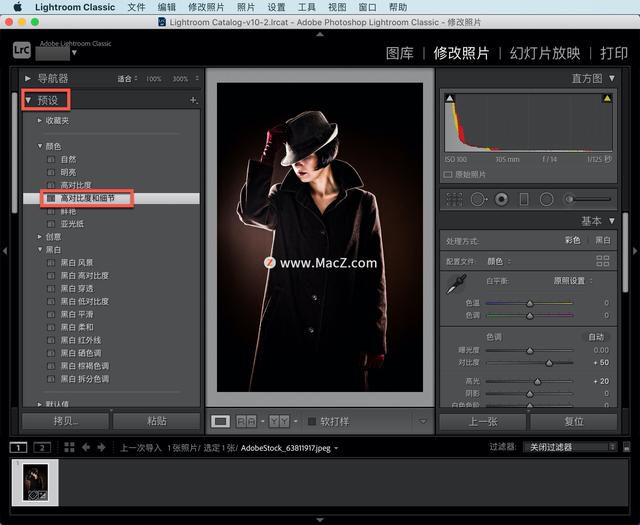Hide the left panel group arrow
The height and width of the screenshot is (525, 640).
[4, 251]
